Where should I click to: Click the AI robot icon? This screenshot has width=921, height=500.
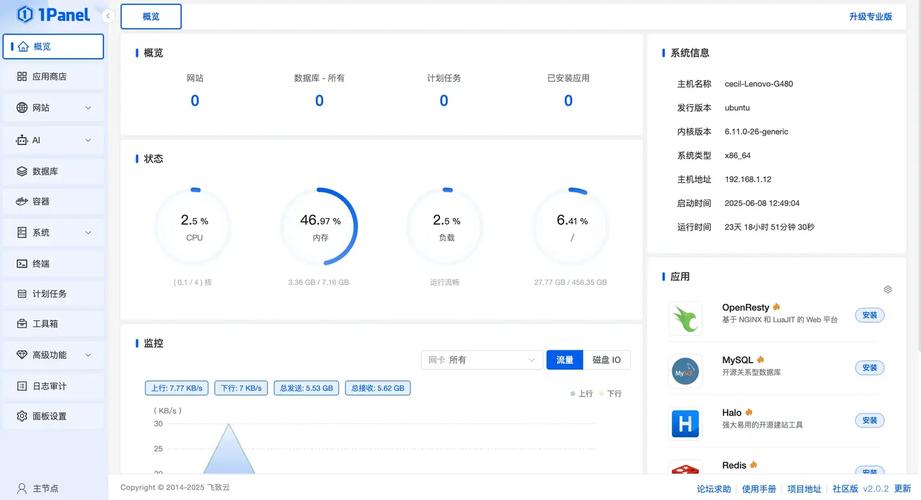[x=22, y=140]
